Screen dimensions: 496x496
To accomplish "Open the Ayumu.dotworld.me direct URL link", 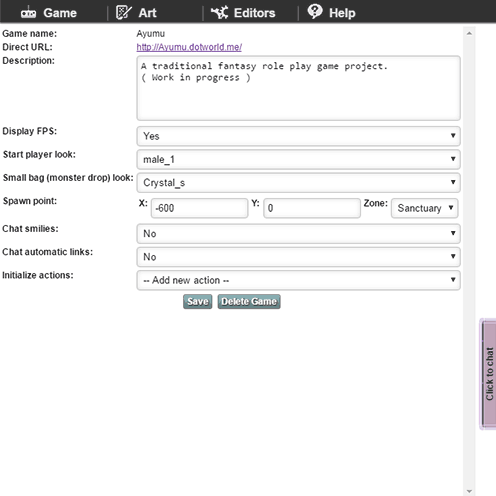I will (x=189, y=47).
